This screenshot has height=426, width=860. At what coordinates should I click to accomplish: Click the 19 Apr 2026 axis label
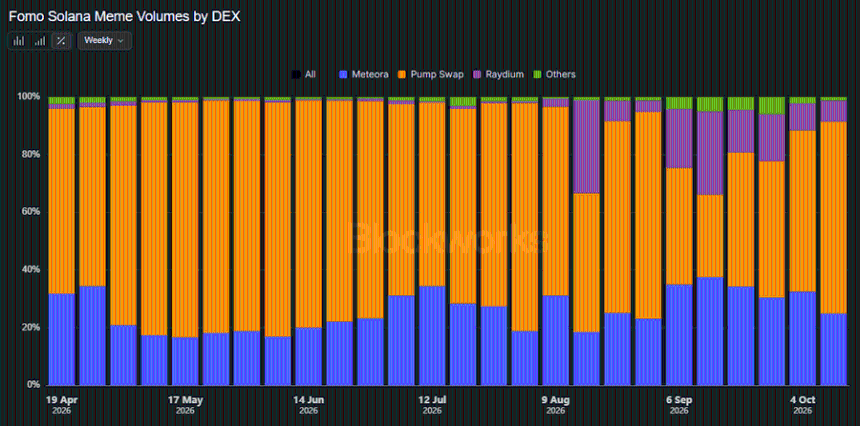61,405
